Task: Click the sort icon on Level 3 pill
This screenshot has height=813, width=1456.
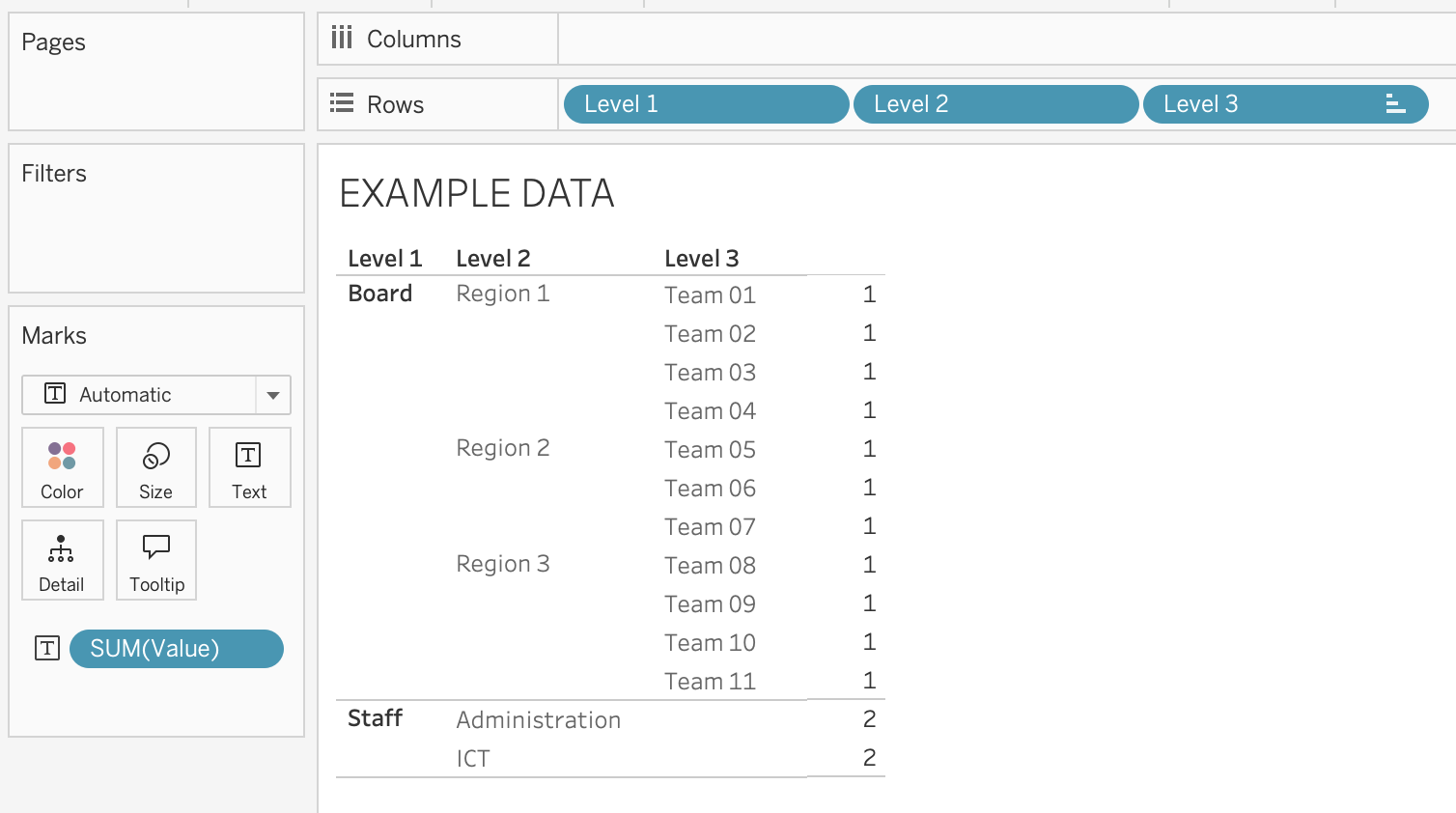Action: coord(1395,104)
